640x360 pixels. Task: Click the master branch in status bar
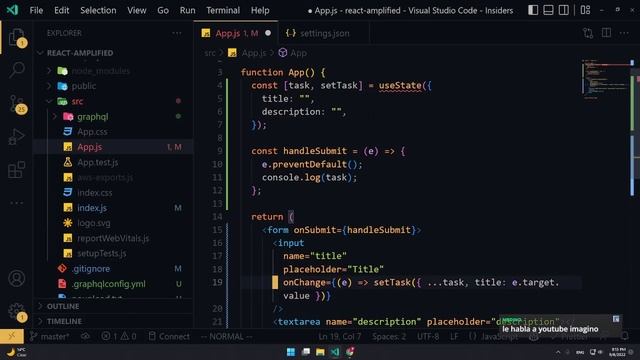pos(50,336)
